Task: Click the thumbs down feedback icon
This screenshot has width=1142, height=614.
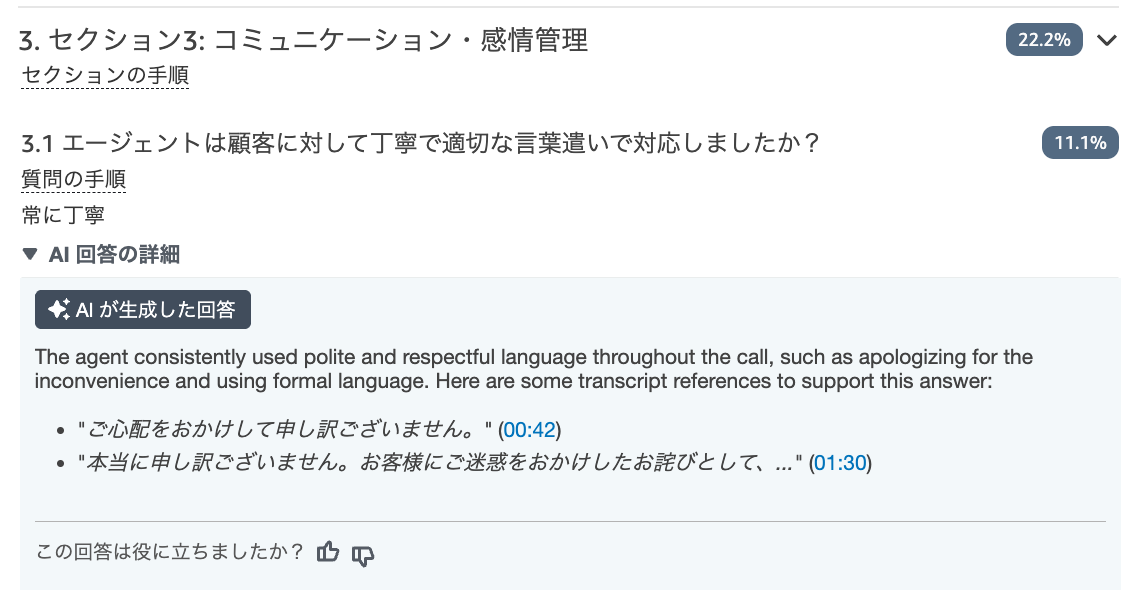Action: pos(363,556)
